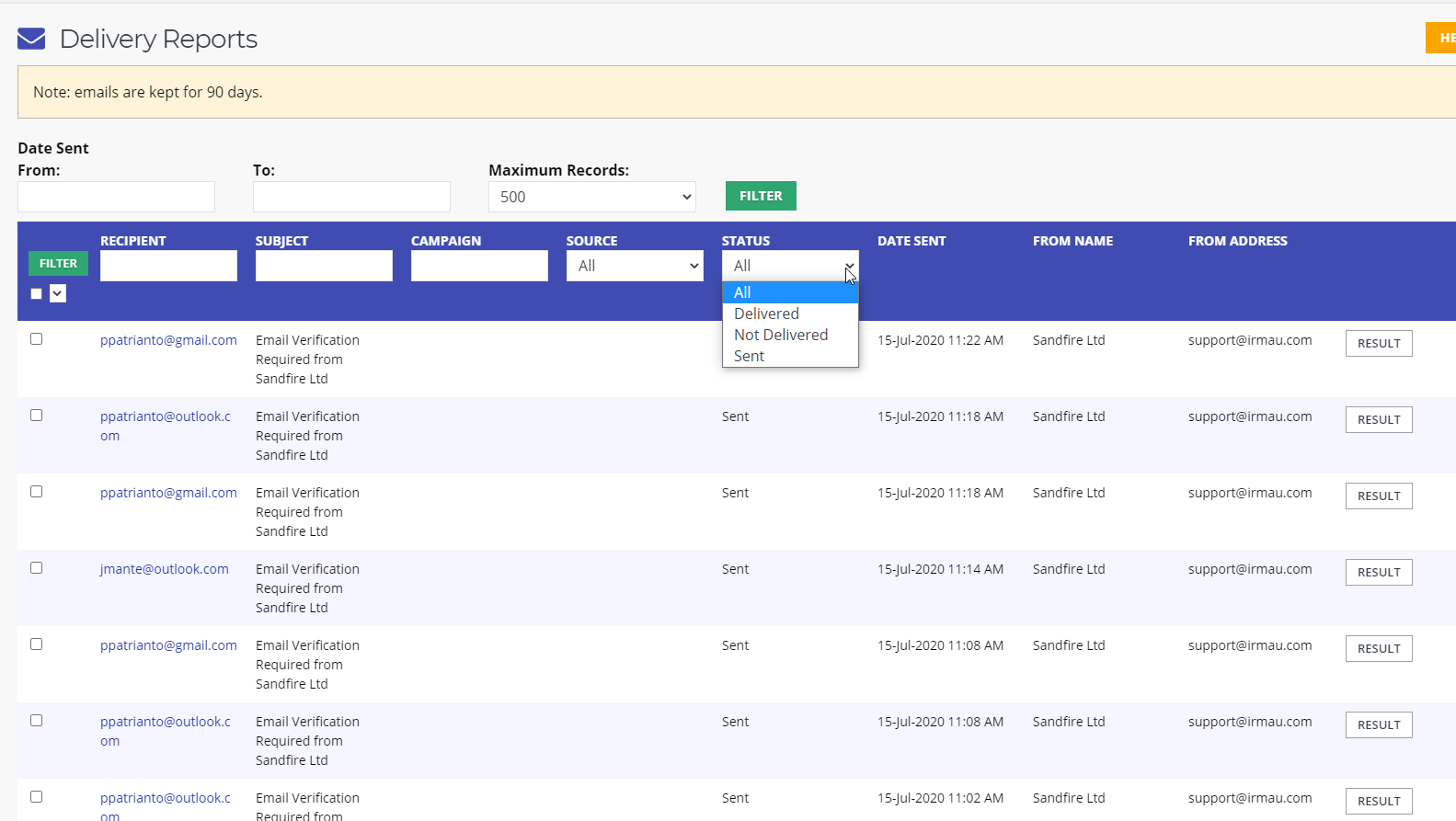Click the FROM NAME column header
The width and height of the screenshot is (1456, 821).
point(1072,241)
